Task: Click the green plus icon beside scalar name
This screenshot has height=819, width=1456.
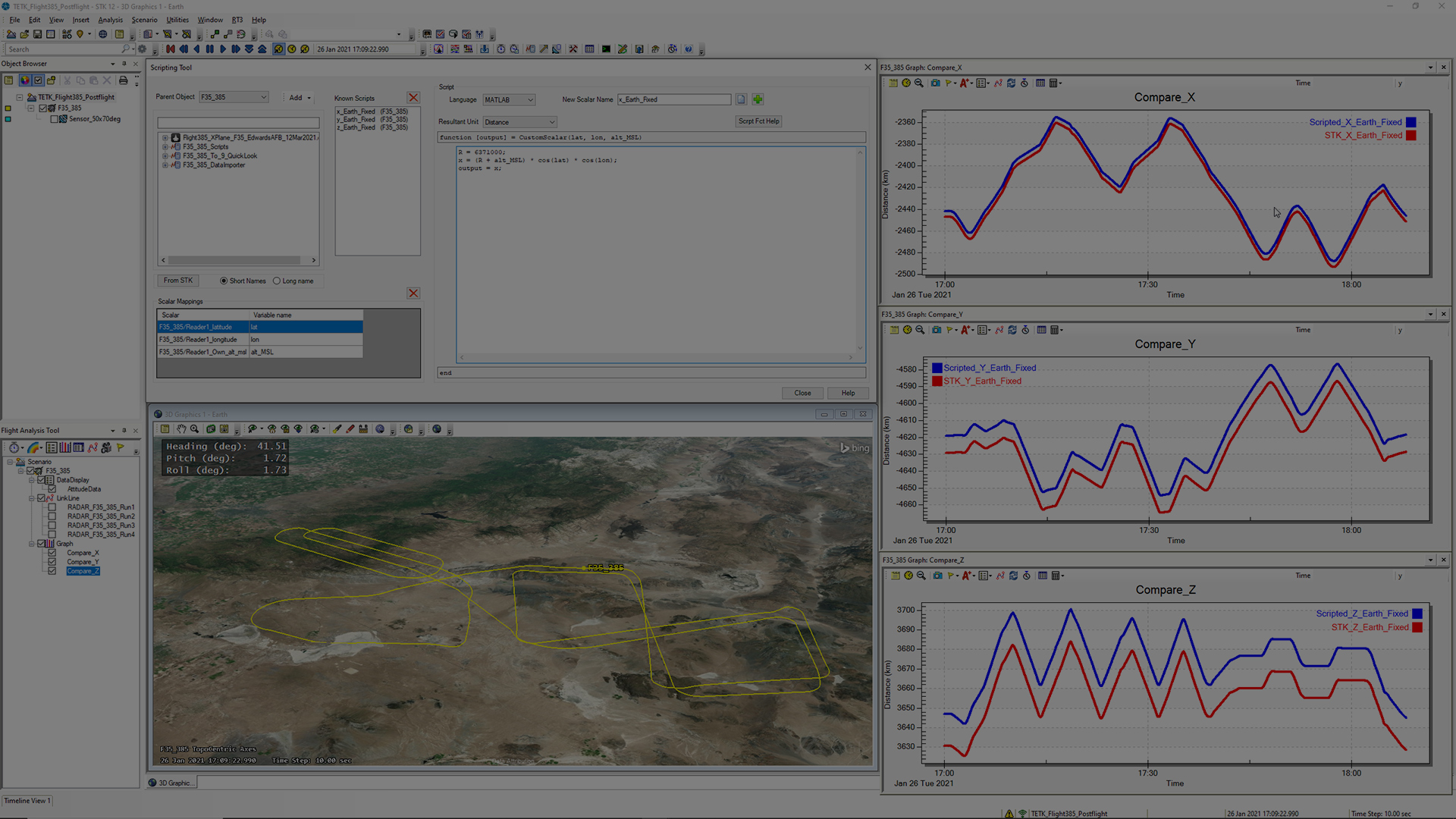Action: pos(758,99)
